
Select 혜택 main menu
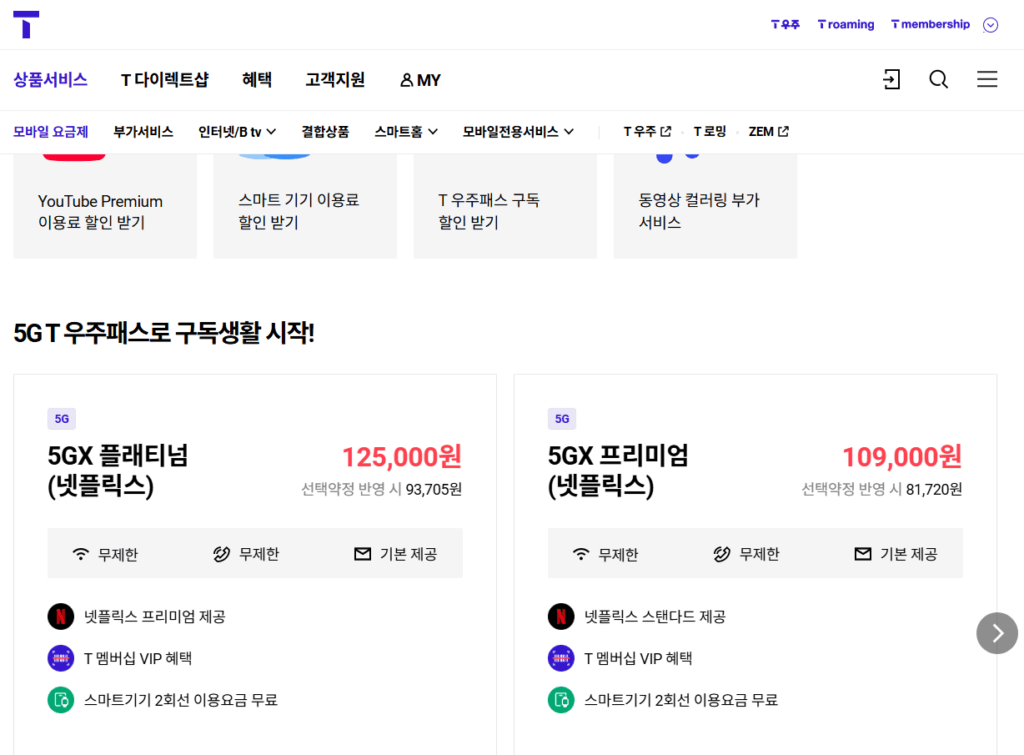coord(257,80)
